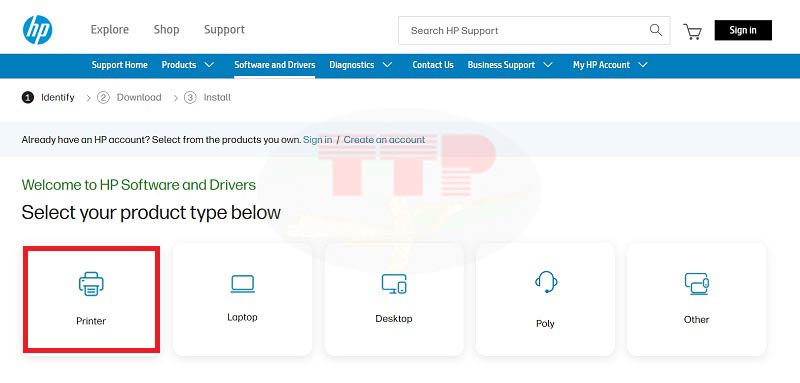Open the Shop menu
This screenshot has width=800, height=383.
coord(166,30)
